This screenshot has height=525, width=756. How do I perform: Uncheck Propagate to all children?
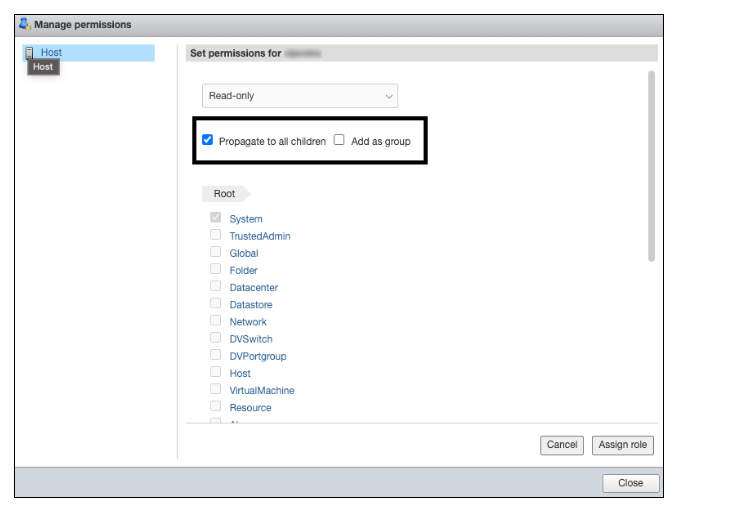tap(208, 141)
